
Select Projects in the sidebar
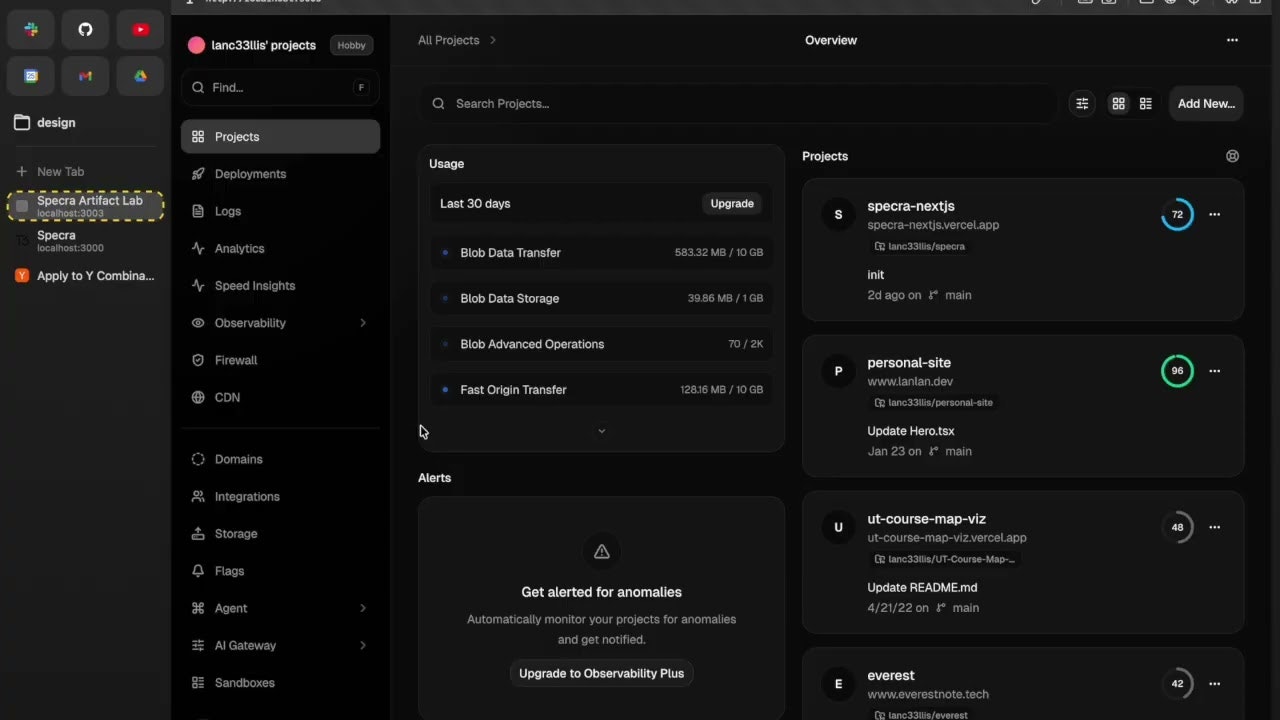pyautogui.click(x=280, y=137)
